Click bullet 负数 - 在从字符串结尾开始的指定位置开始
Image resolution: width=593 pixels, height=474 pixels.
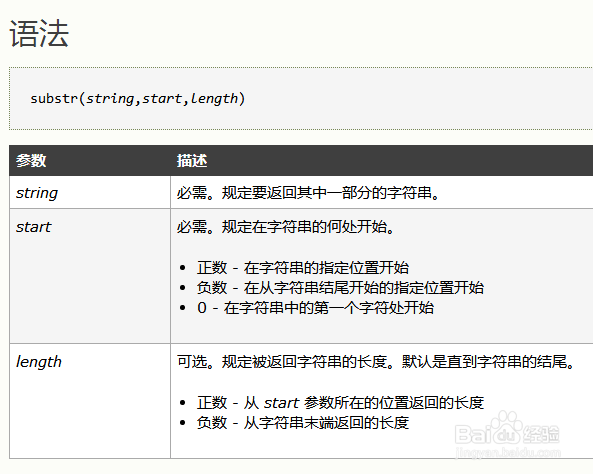(x=340, y=288)
